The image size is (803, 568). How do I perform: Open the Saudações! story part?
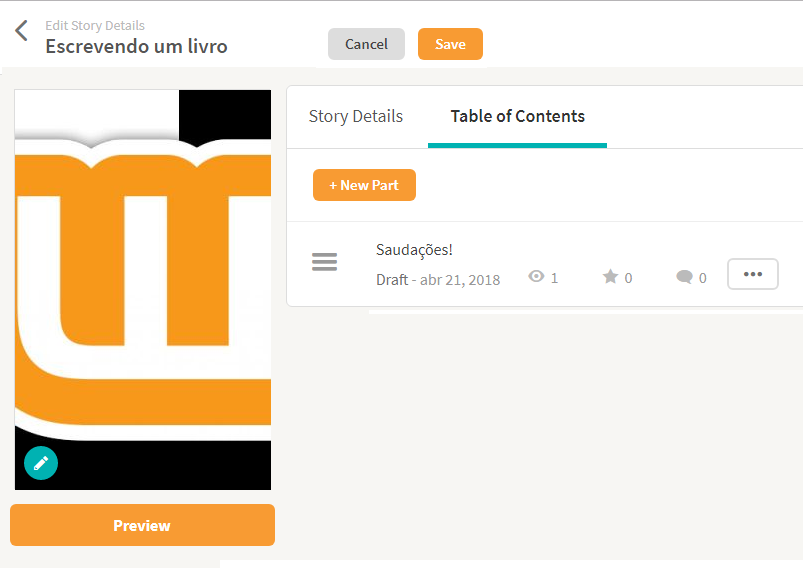pos(414,249)
